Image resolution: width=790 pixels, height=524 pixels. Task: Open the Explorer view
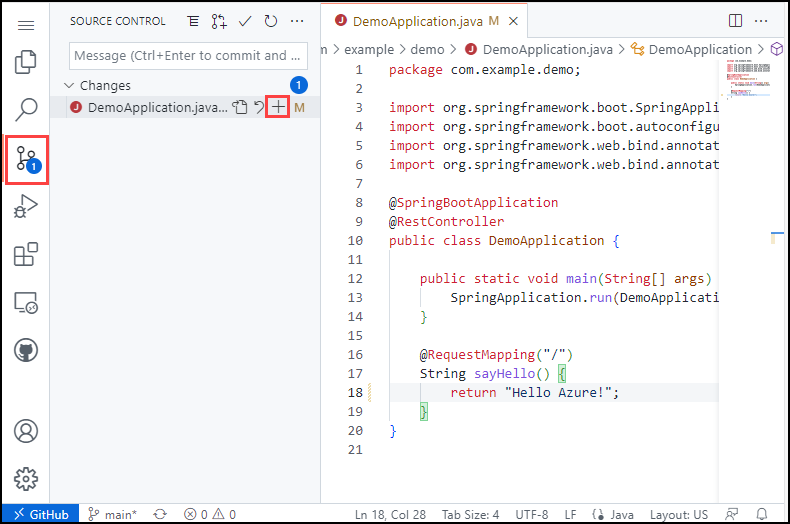(26, 62)
